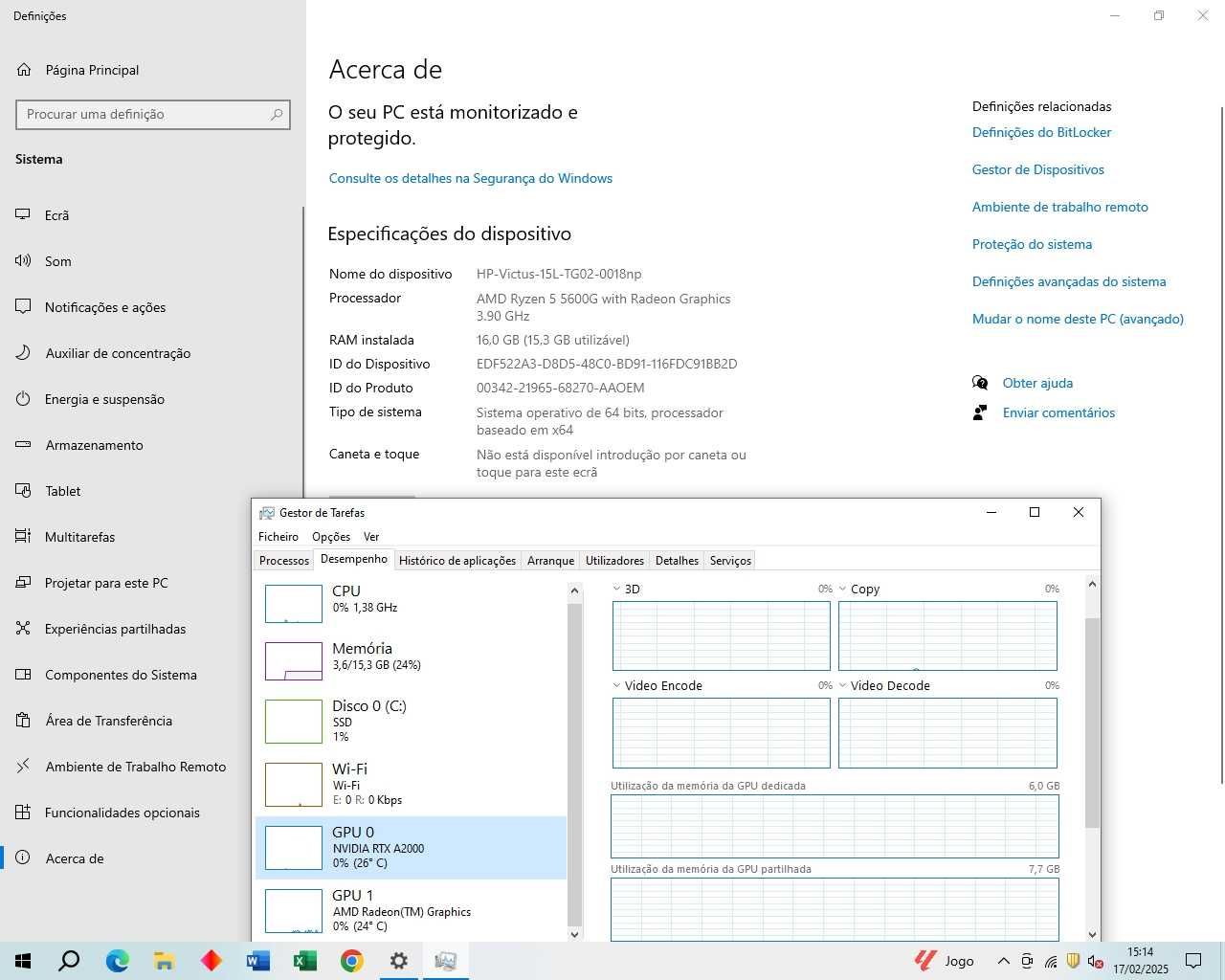Open Gestor de Dispositivos link
The width and height of the screenshot is (1225, 980).
tap(1038, 169)
